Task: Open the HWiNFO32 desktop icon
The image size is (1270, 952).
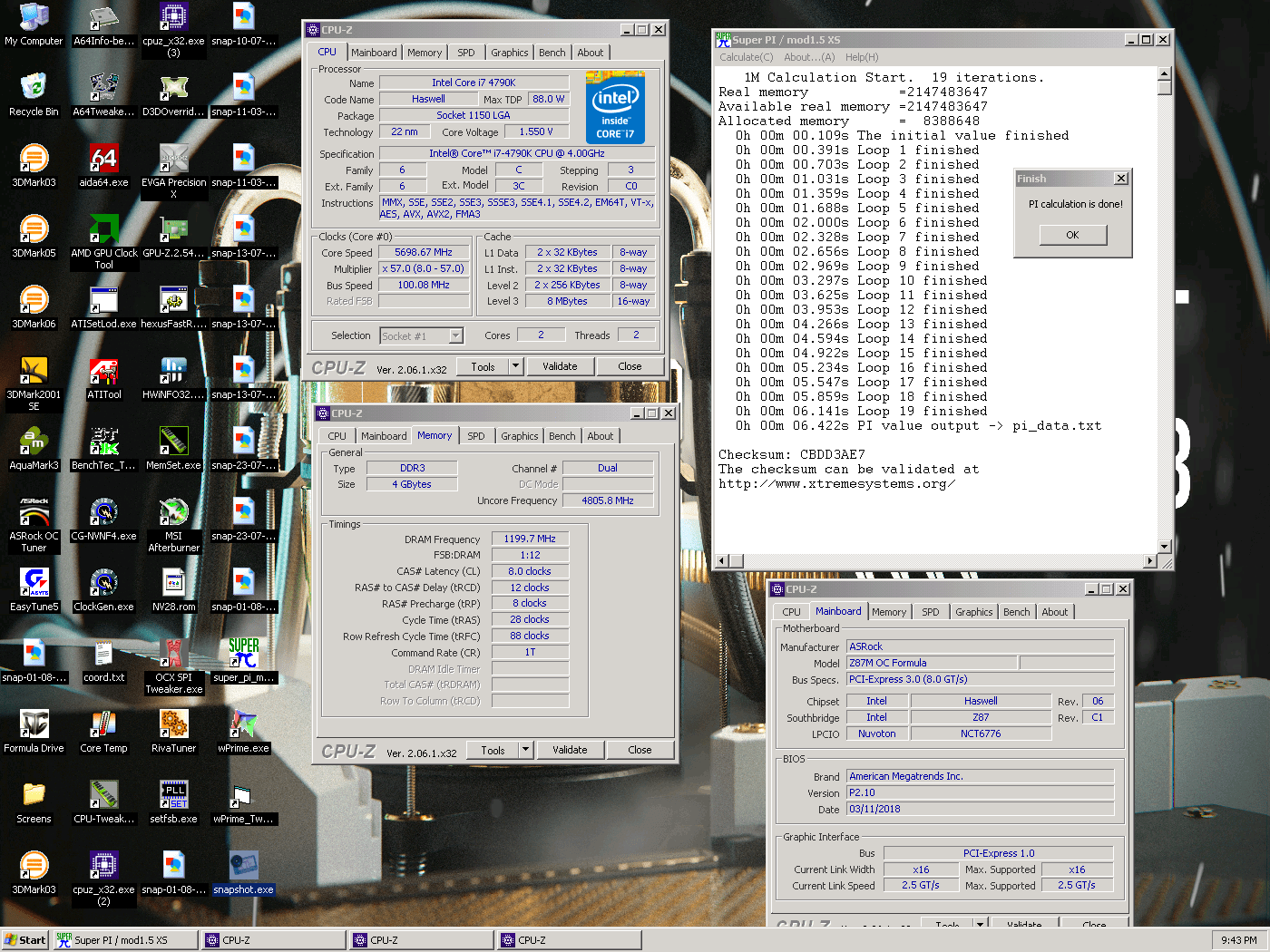Action: (173, 379)
